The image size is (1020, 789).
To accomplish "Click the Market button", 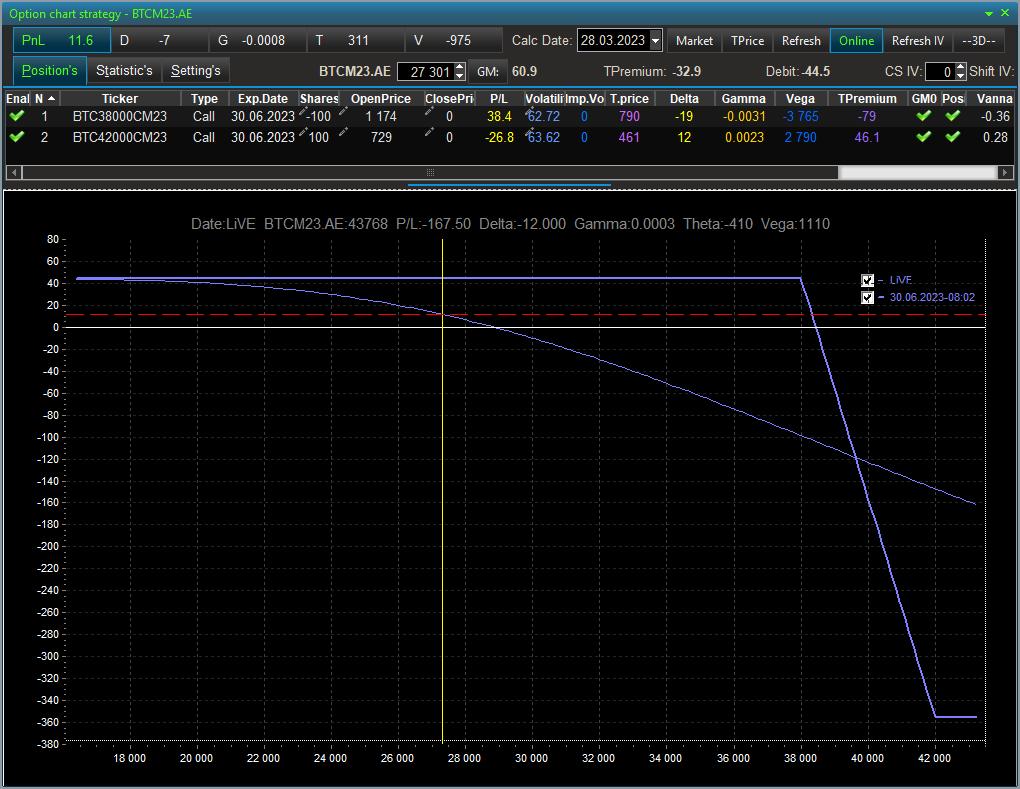I will click(x=694, y=40).
